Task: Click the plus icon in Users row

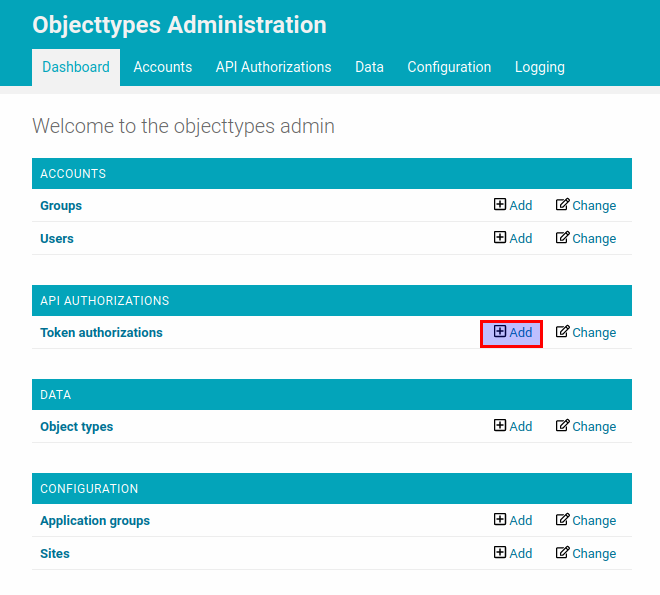Action: pyautogui.click(x=500, y=237)
